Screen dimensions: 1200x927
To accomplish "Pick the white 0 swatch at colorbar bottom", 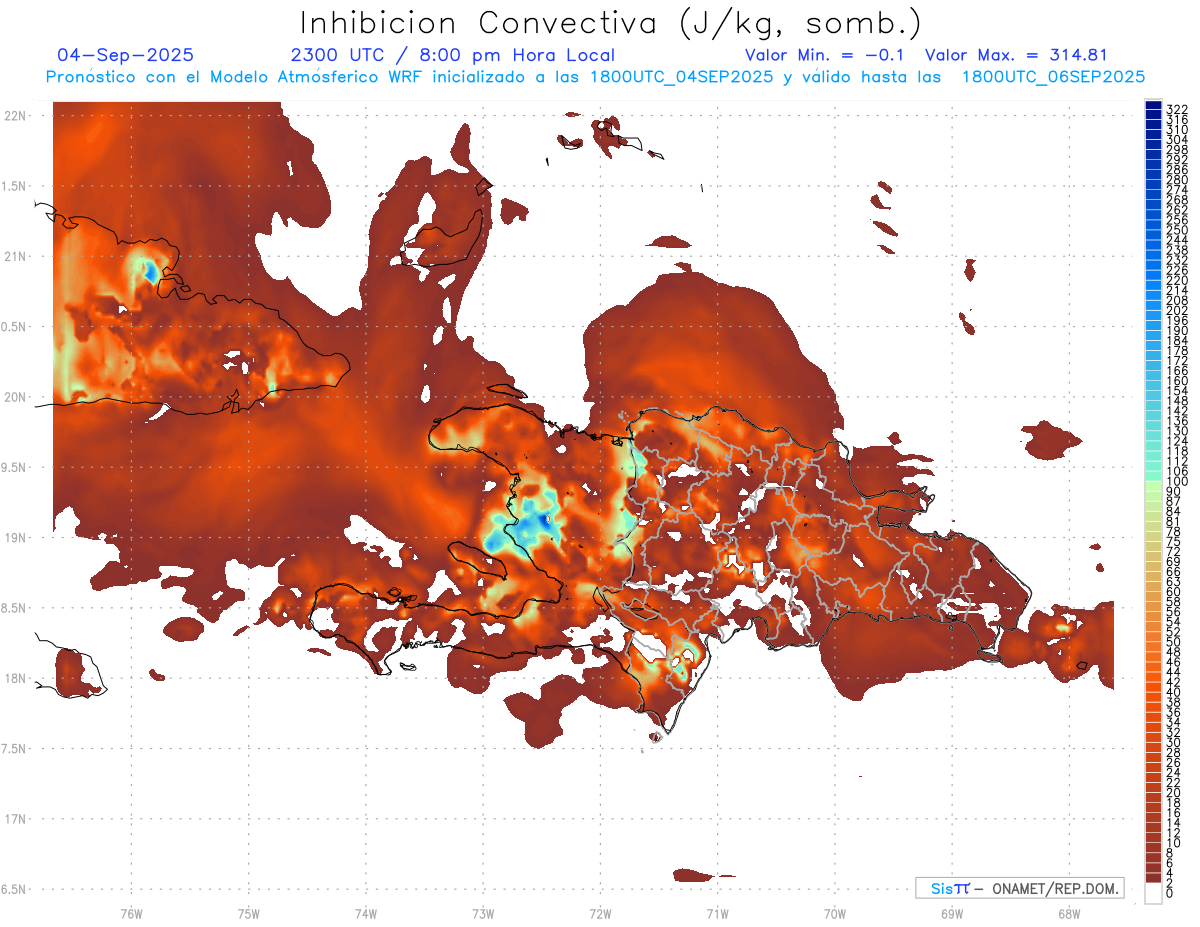I will tap(1153, 892).
